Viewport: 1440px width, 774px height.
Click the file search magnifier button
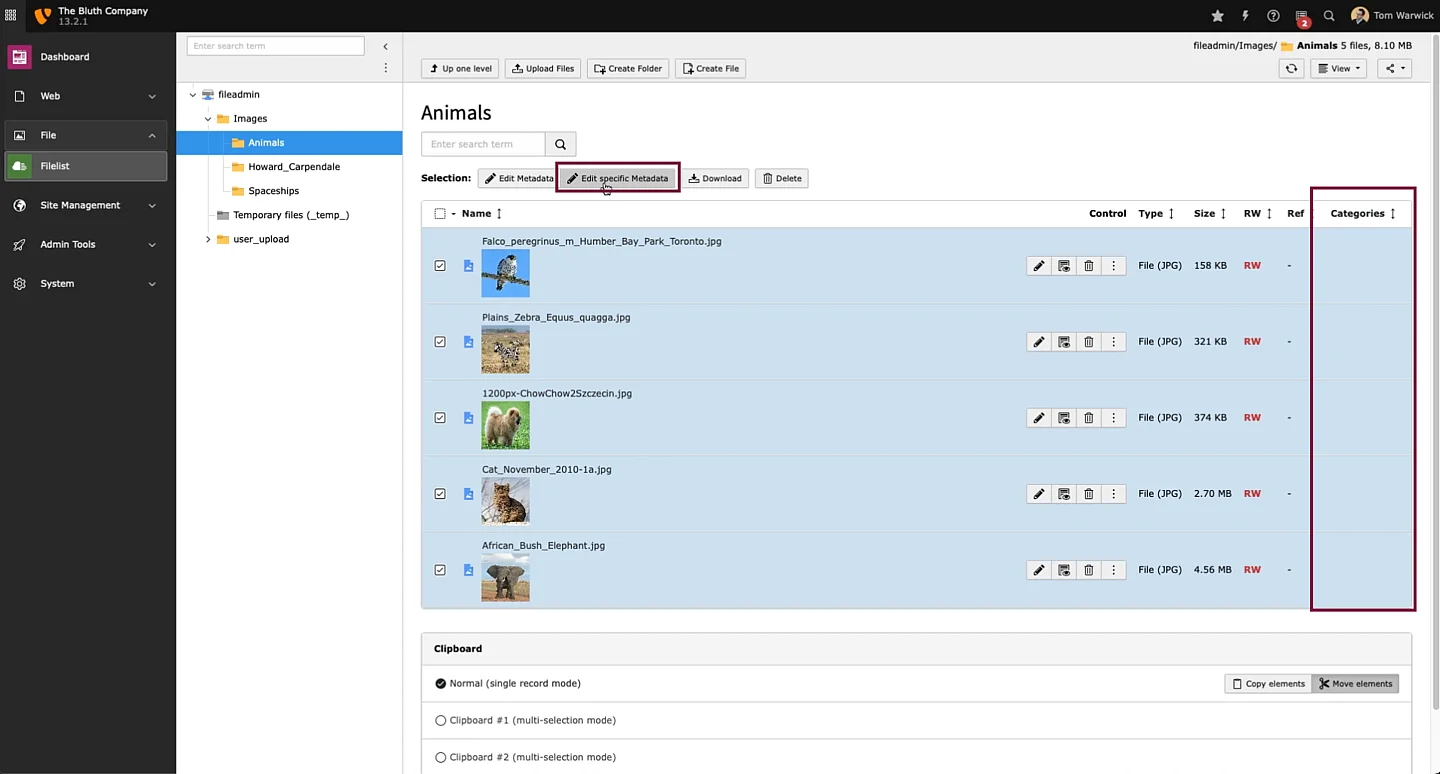tap(560, 144)
